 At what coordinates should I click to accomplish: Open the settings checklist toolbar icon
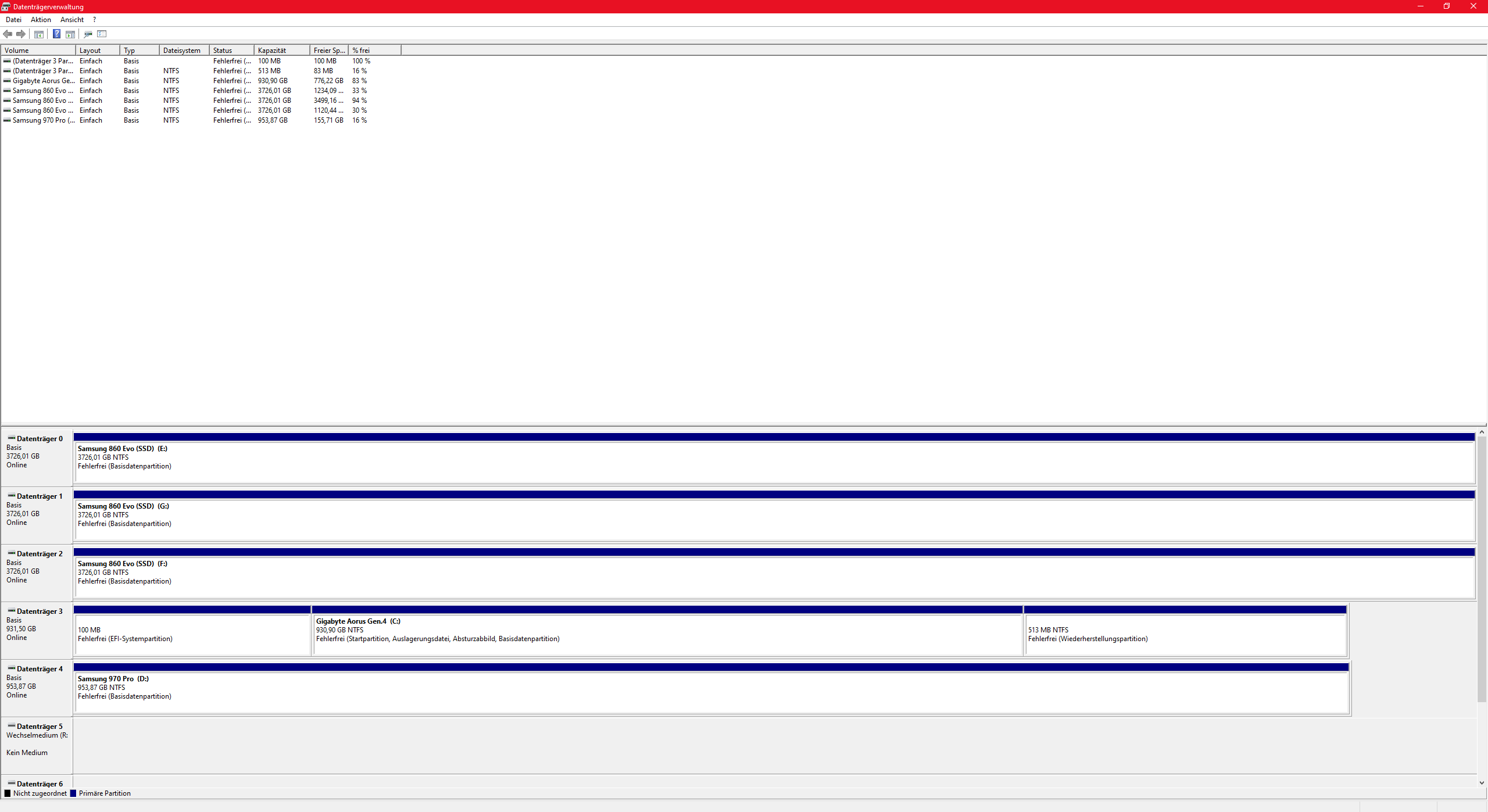click(102, 34)
